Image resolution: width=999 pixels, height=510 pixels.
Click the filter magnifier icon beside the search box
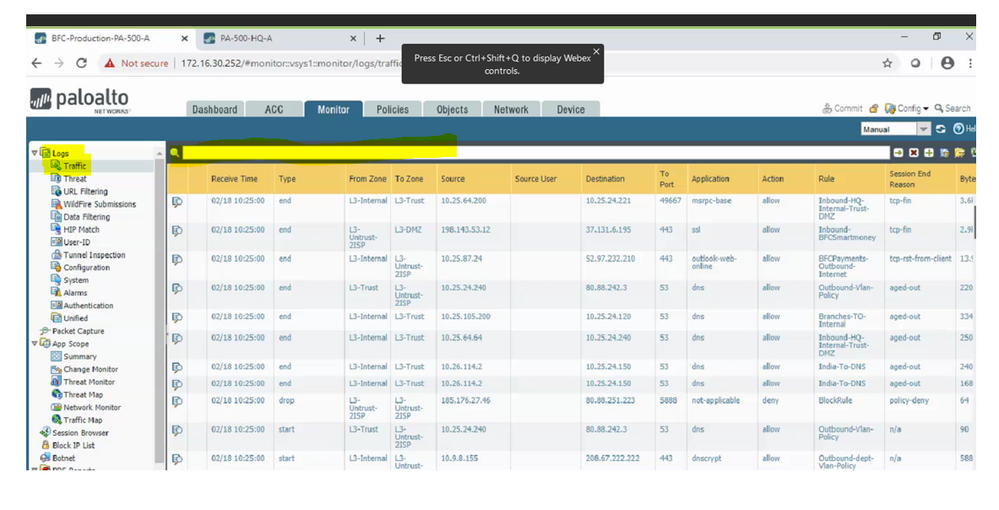coord(175,153)
